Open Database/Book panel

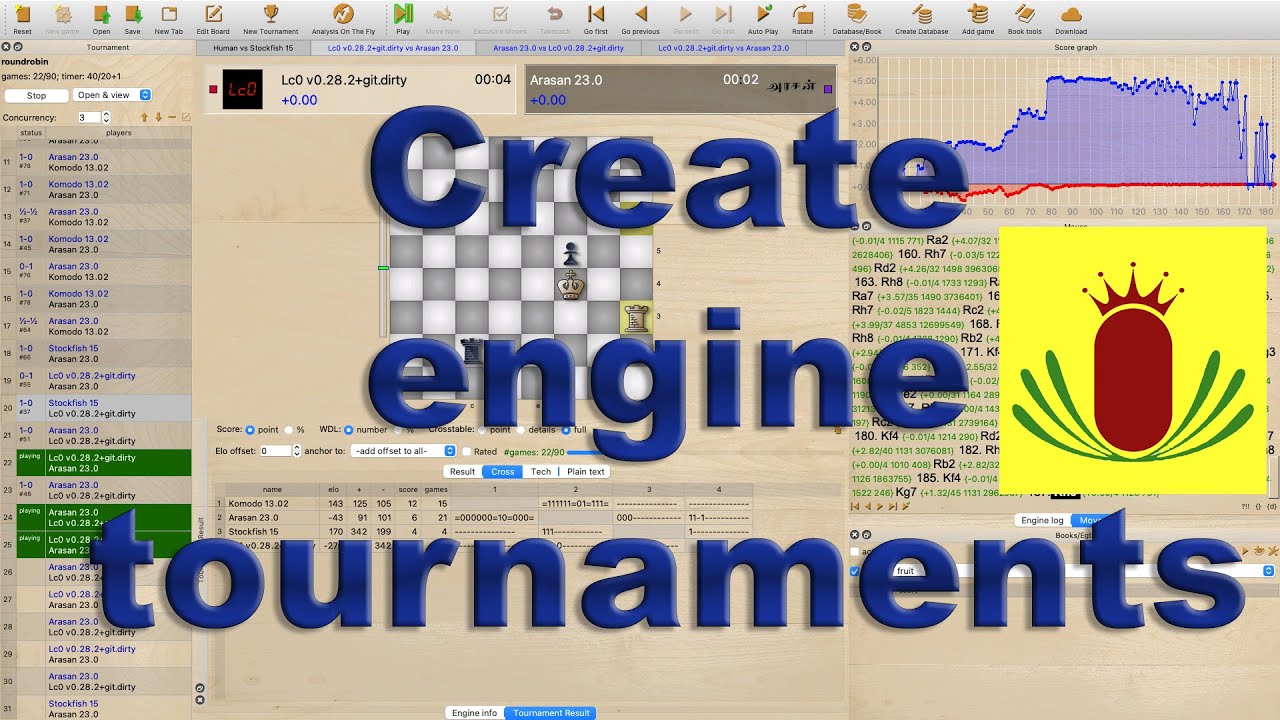pyautogui.click(x=857, y=14)
